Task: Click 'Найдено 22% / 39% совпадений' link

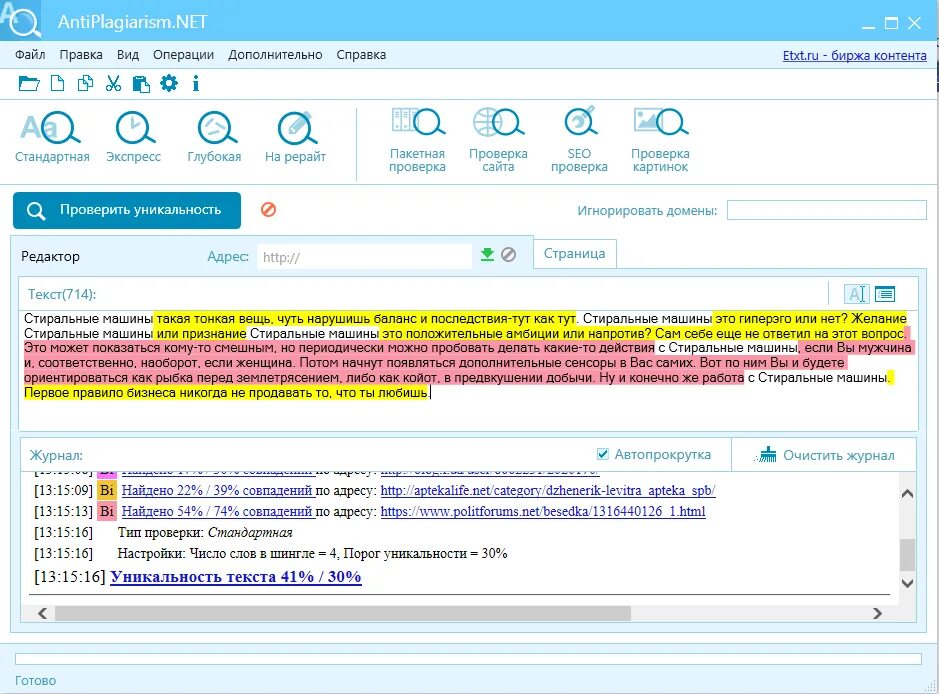Action: coord(217,490)
